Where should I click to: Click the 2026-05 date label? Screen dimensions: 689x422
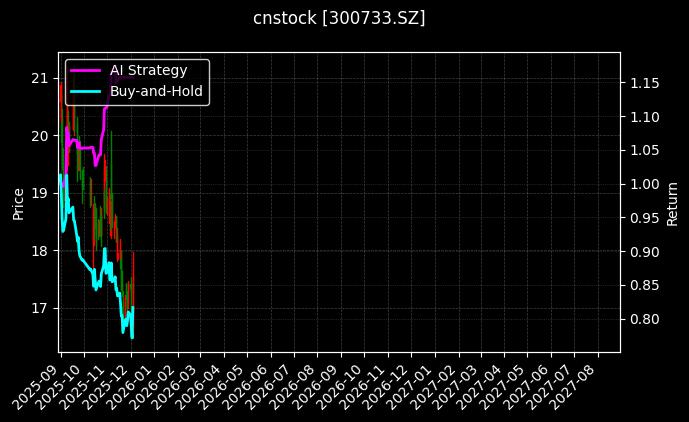point(222,388)
